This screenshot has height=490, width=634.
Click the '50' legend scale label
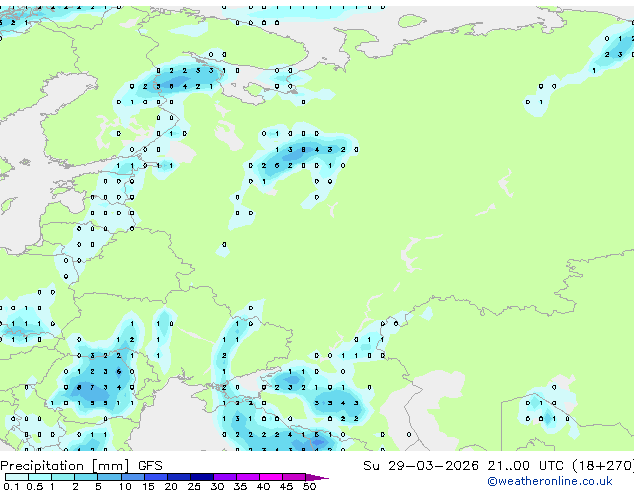click(x=309, y=486)
